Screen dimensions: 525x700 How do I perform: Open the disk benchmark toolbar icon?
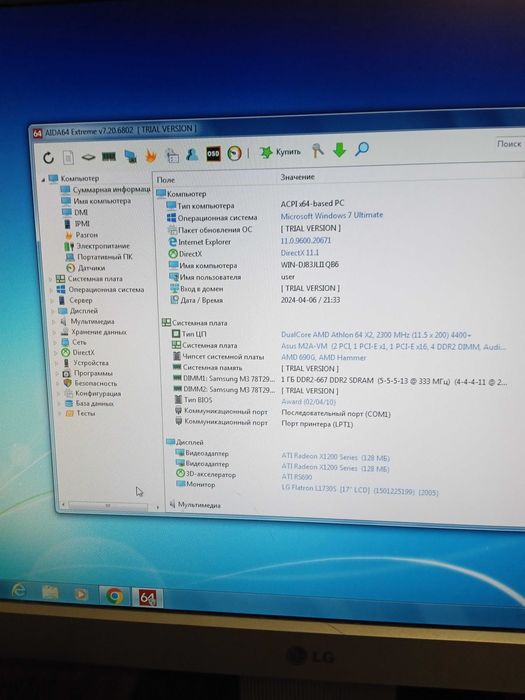88,157
